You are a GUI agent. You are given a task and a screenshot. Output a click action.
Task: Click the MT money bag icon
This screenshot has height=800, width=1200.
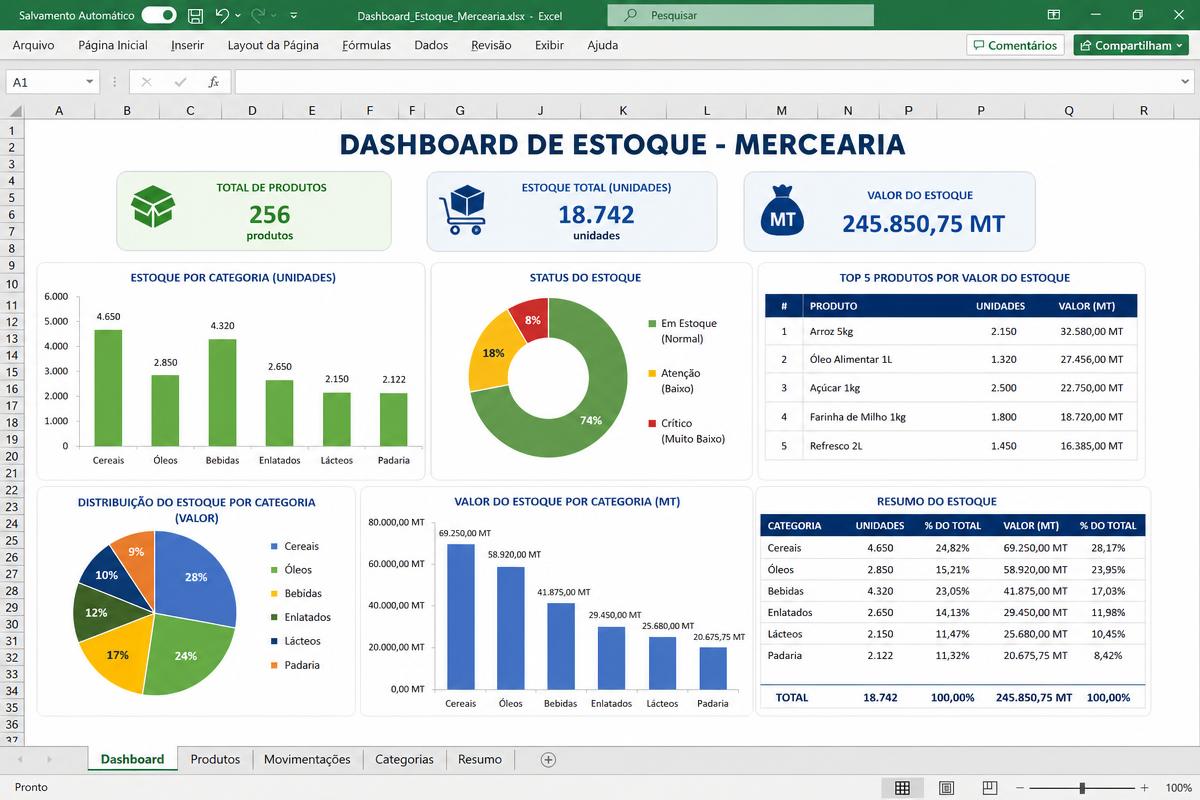pos(783,212)
